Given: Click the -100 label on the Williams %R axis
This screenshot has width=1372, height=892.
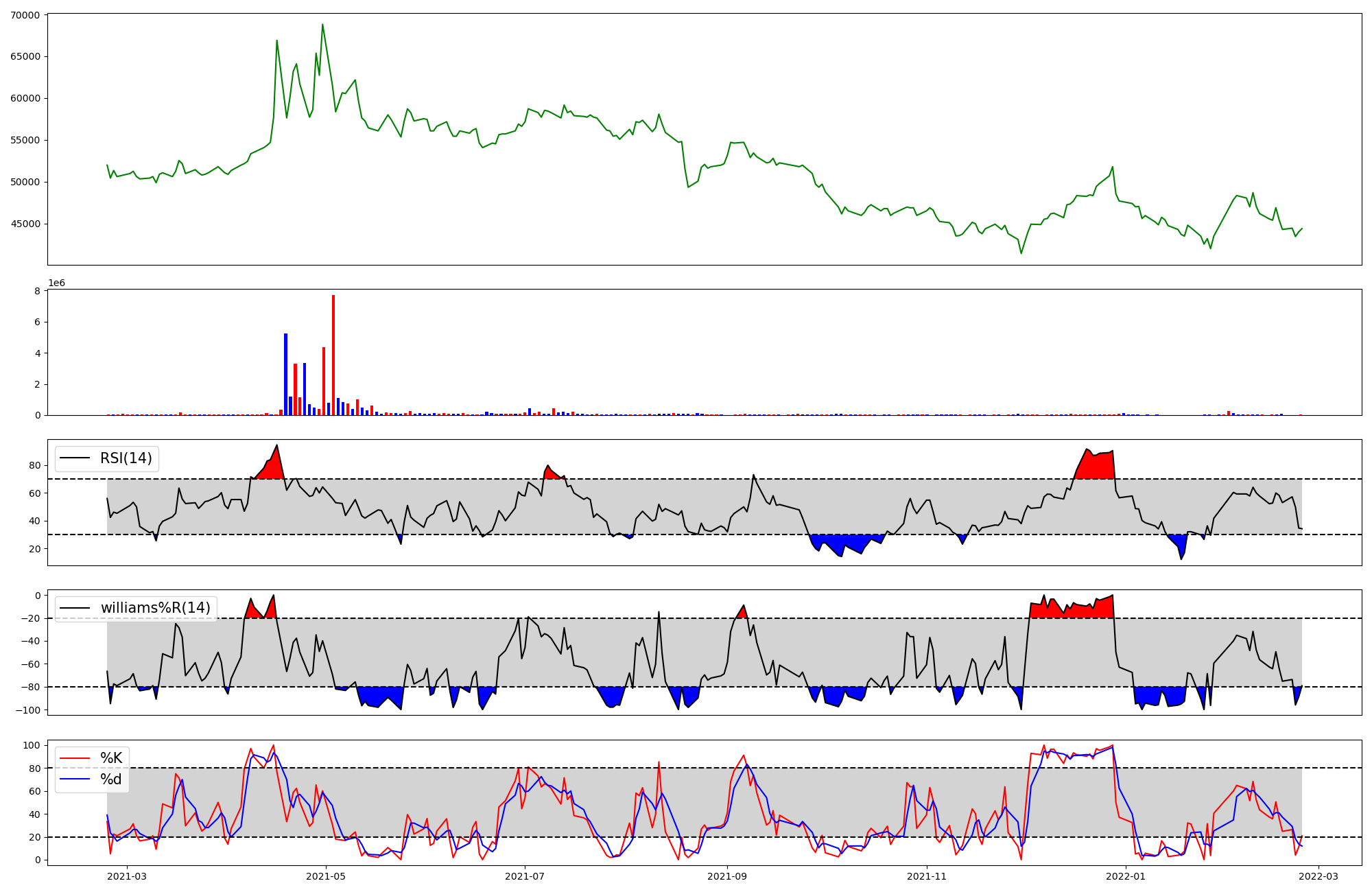Looking at the screenshot, I should click(29, 710).
